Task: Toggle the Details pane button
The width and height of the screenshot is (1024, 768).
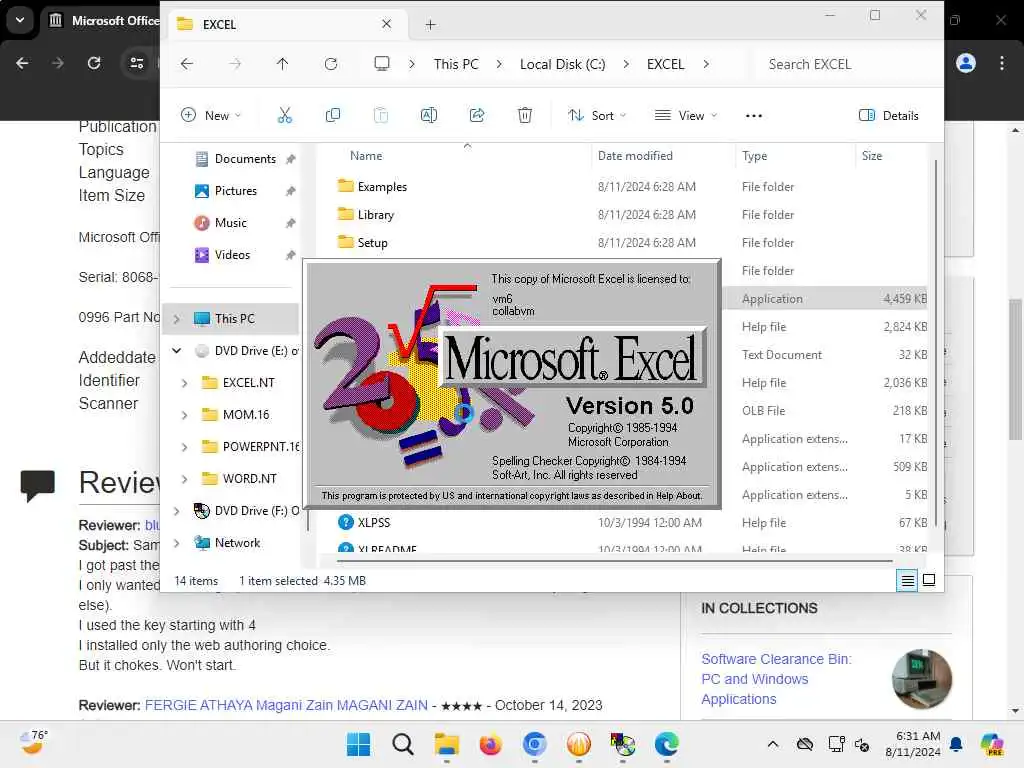Action: pos(888,116)
